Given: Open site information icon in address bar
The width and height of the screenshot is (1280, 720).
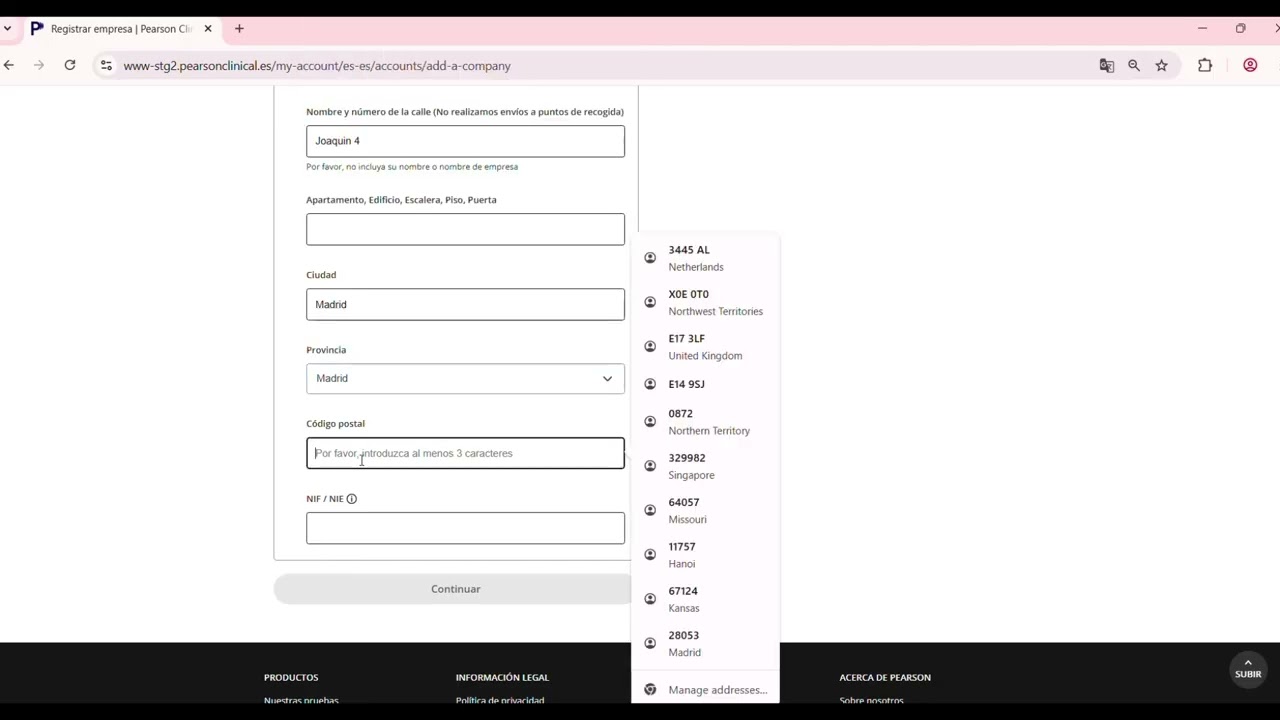Looking at the screenshot, I should 106,65.
